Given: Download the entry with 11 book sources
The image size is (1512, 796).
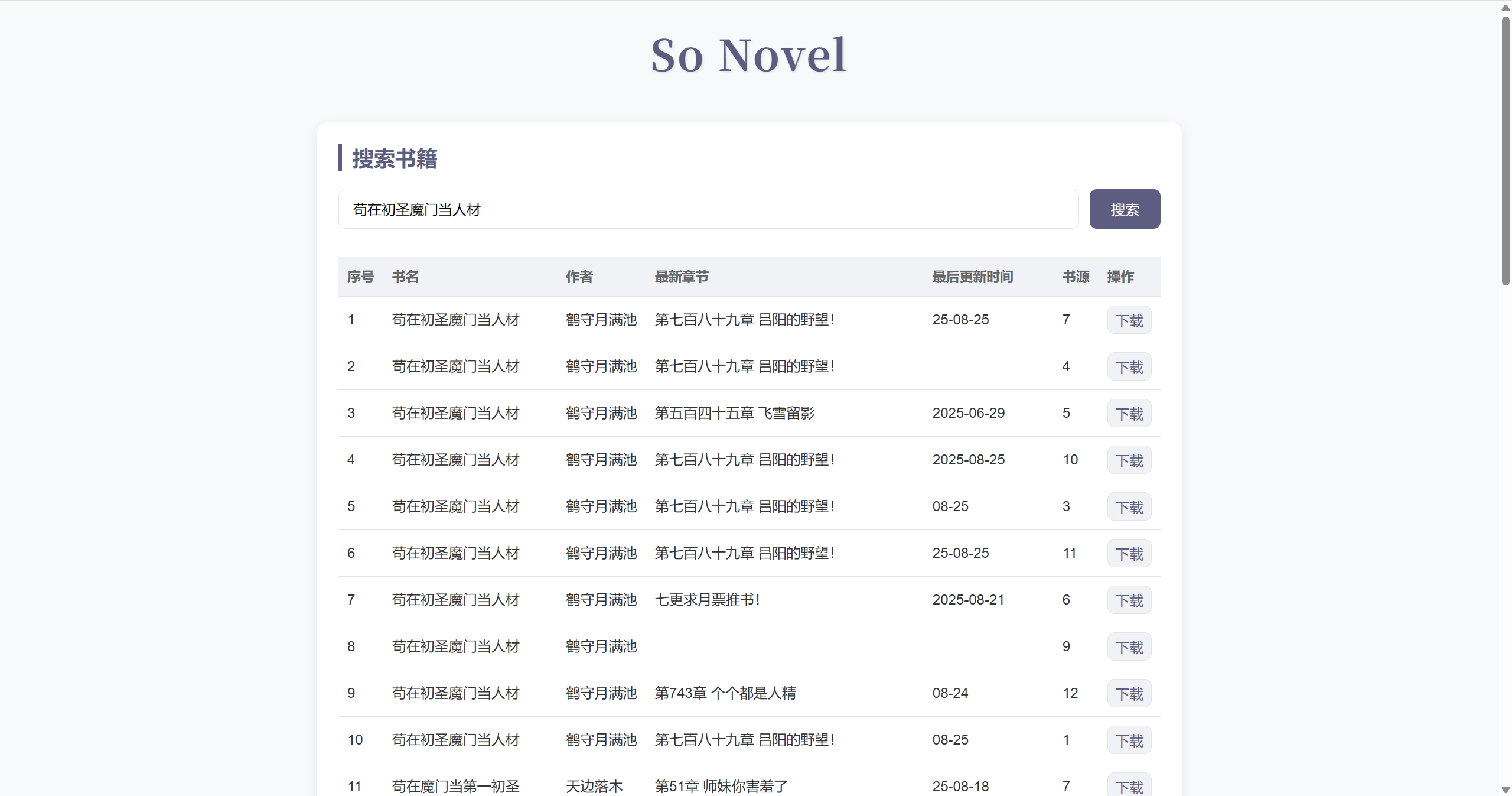Looking at the screenshot, I should click(x=1129, y=553).
